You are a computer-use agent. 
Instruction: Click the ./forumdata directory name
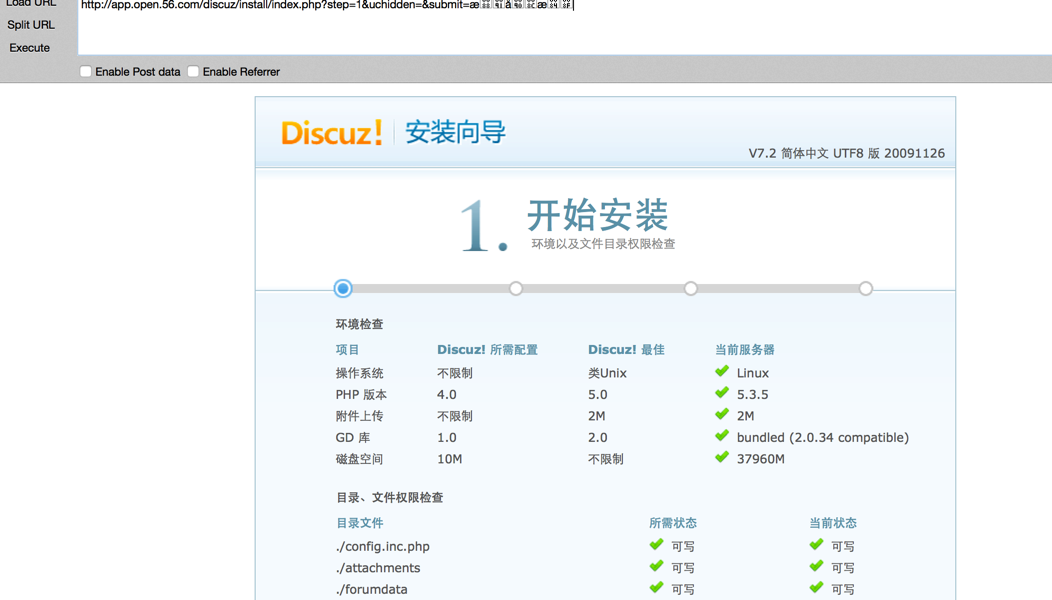[x=372, y=589]
